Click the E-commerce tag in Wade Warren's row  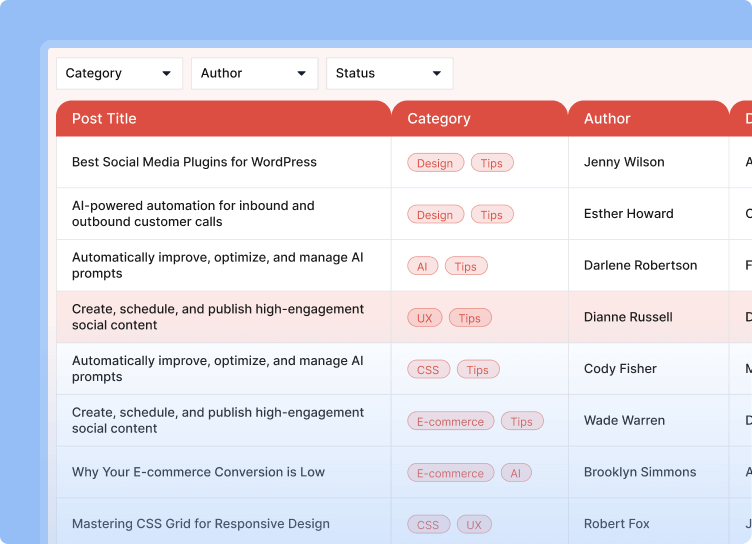[450, 422]
